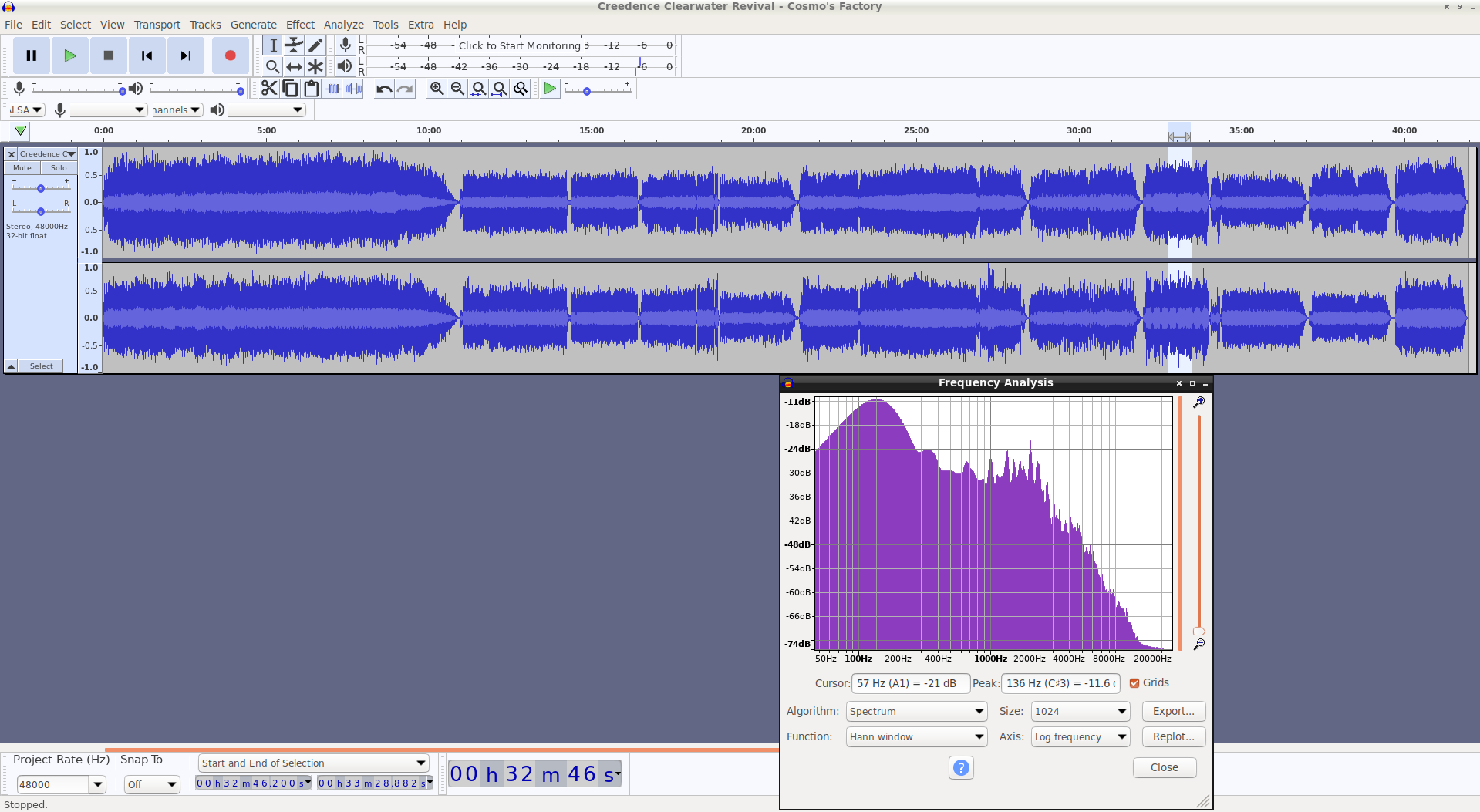The width and height of the screenshot is (1480, 812).
Task: Fit project to width
Action: point(500,89)
